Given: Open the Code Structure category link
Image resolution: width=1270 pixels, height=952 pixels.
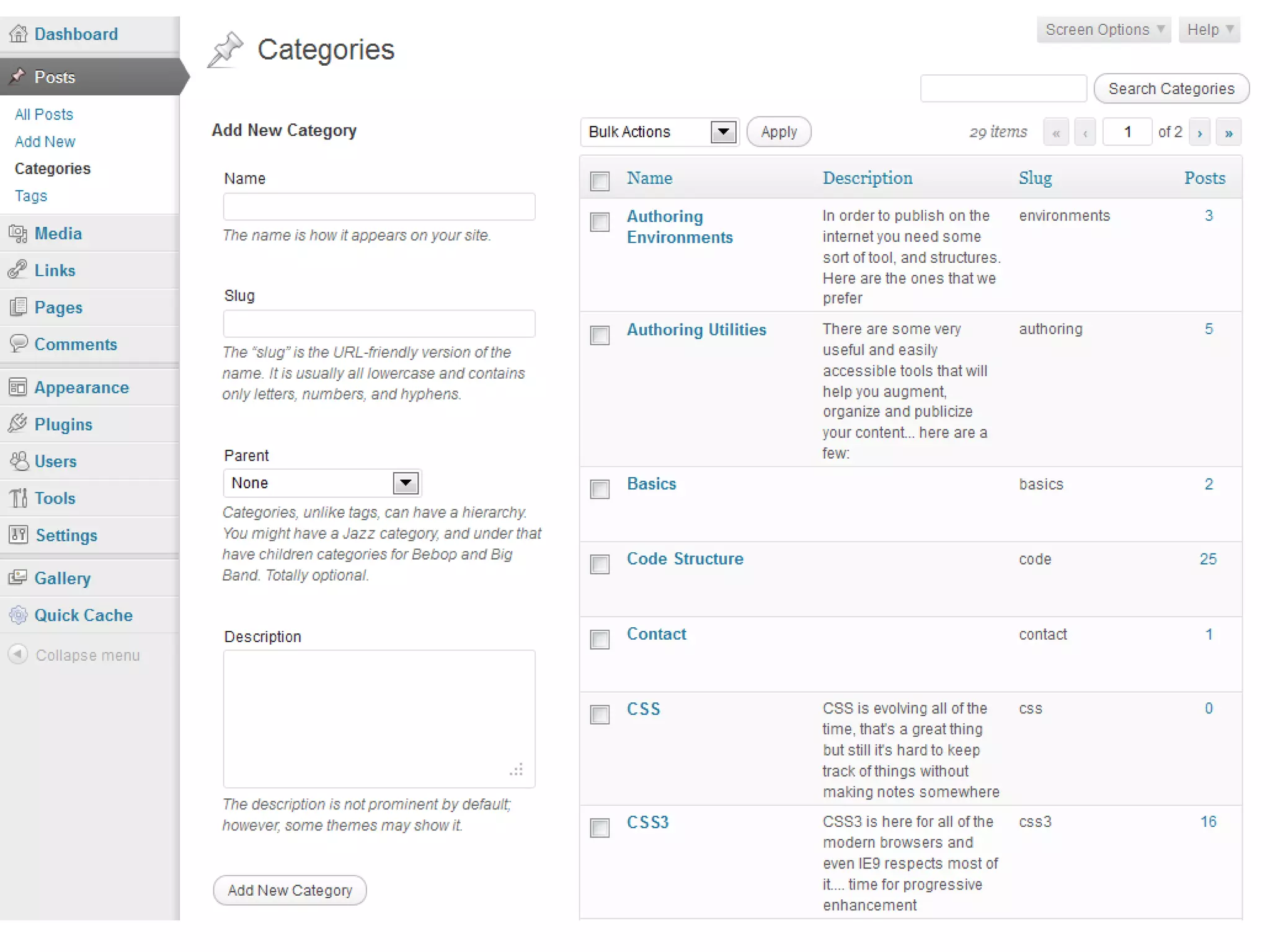Looking at the screenshot, I should point(685,559).
